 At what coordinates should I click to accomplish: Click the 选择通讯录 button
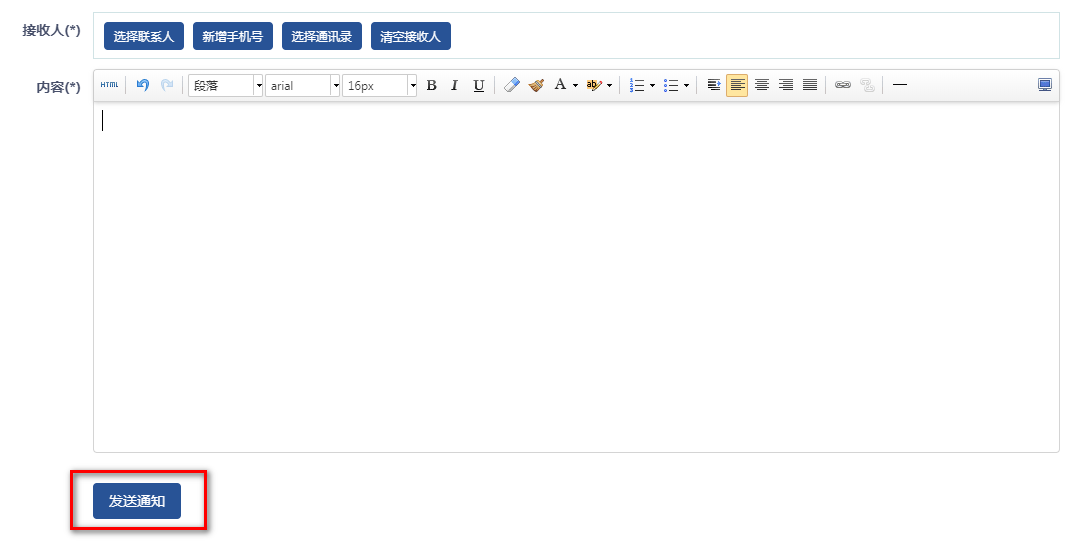pos(322,36)
